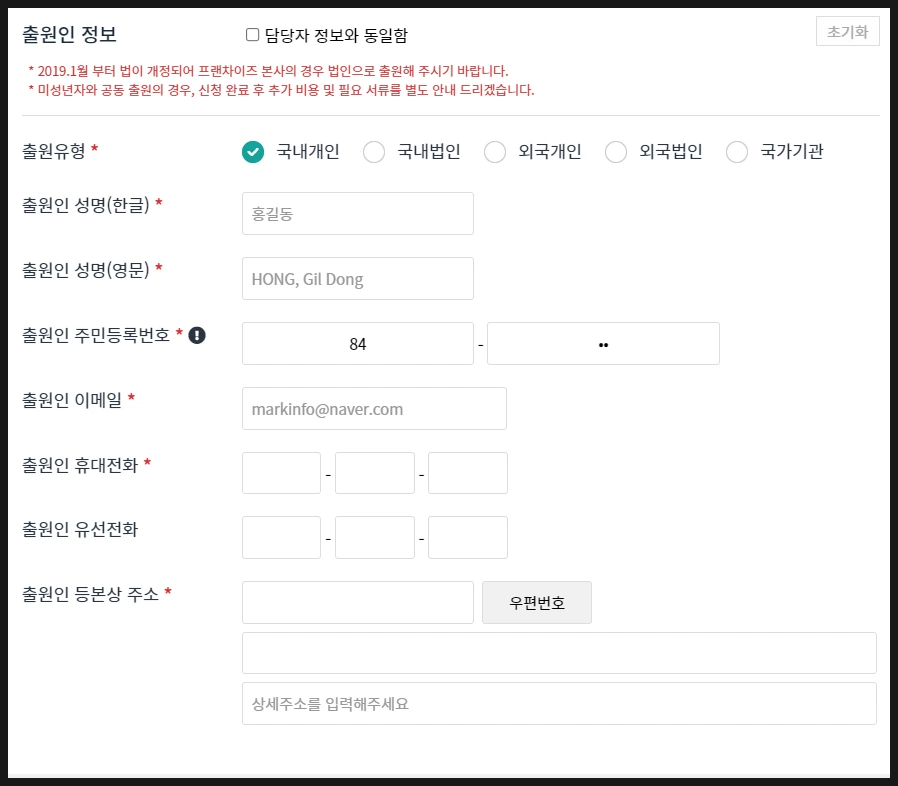This screenshot has height=786, width=898.
Task: Click the detailed address field with 상세주소를 입력해주세요
Action: click(x=558, y=703)
